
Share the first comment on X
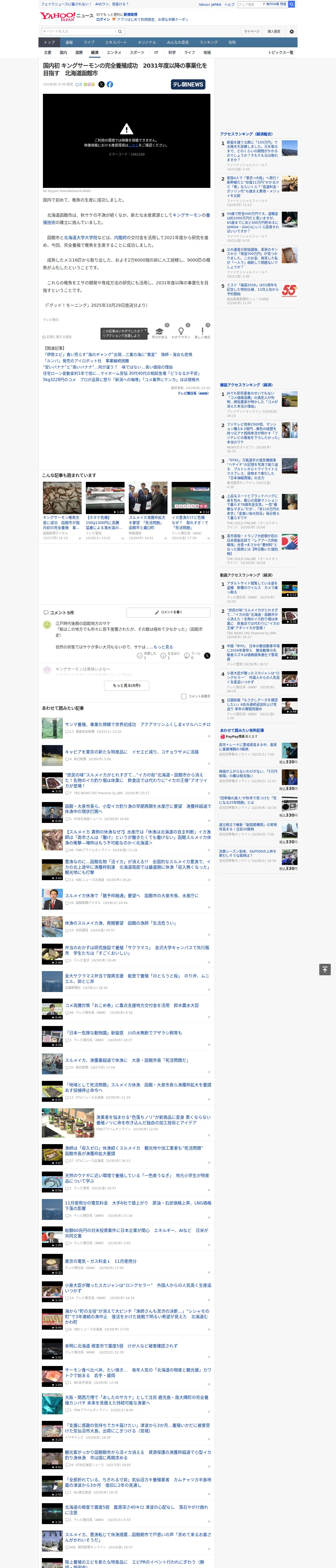tap(207, 656)
